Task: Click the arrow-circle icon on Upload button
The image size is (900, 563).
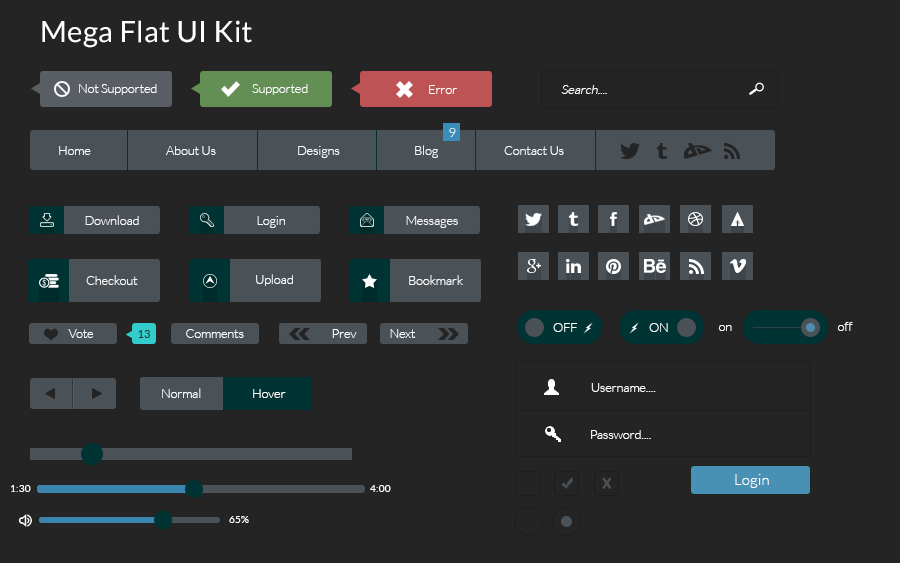Action: pos(210,281)
